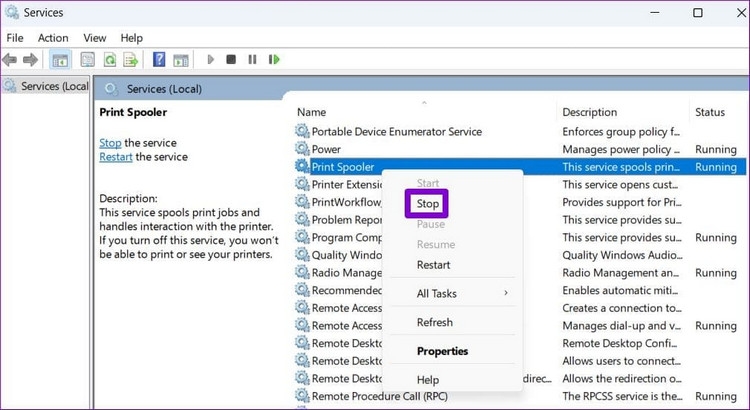Click the Forward arrow in the toolbar
The height and width of the screenshot is (410, 750).
pyautogui.click(x=31, y=60)
